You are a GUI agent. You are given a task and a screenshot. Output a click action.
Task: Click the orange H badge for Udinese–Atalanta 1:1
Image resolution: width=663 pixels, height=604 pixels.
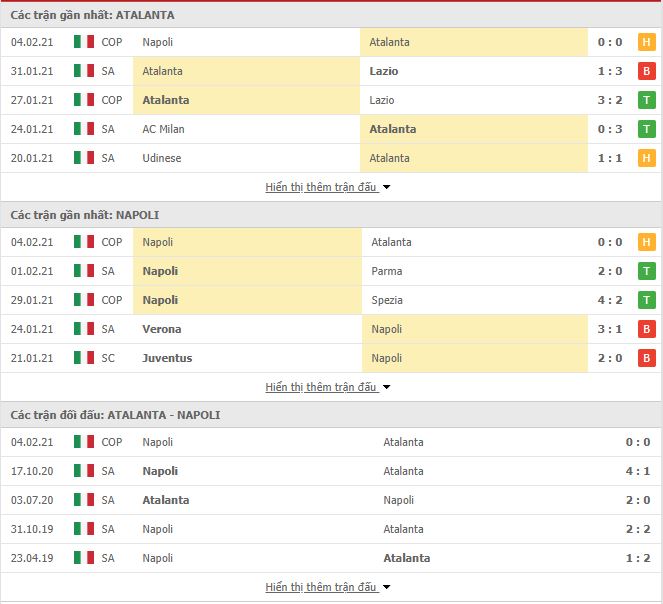[x=646, y=158]
